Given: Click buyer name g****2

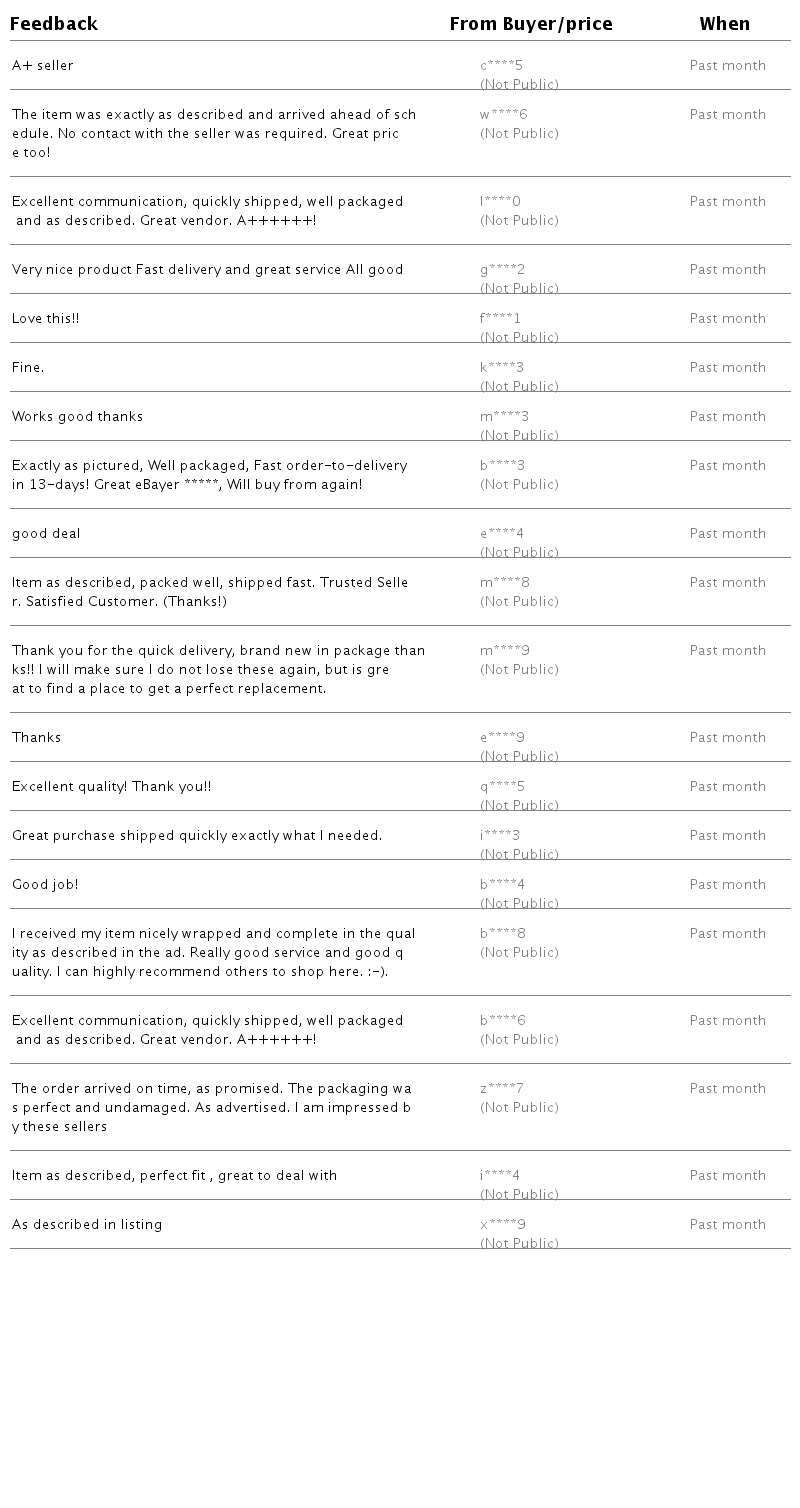Looking at the screenshot, I should pyautogui.click(x=502, y=270).
